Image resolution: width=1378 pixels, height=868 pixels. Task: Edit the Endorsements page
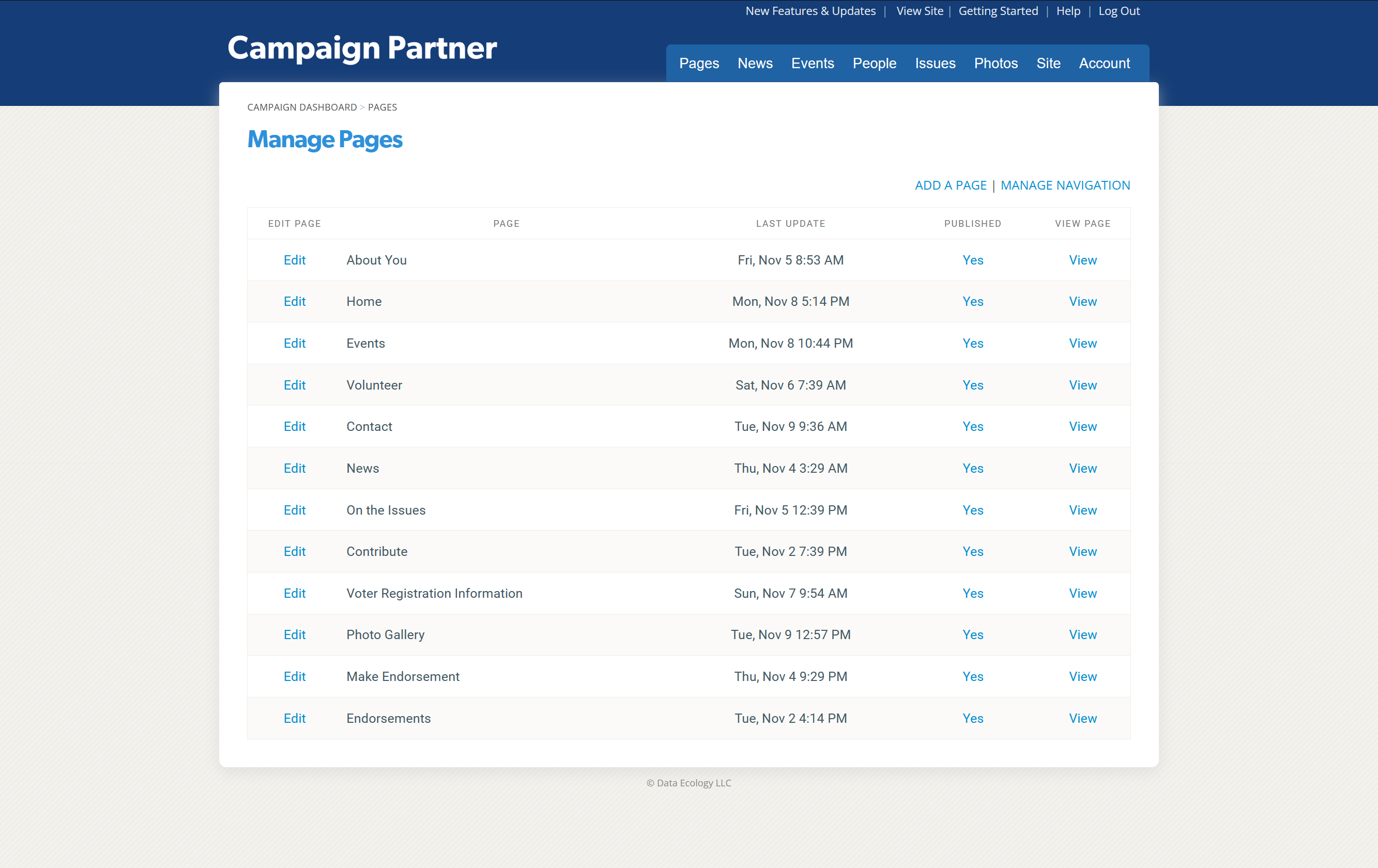pyautogui.click(x=294, y=718)
